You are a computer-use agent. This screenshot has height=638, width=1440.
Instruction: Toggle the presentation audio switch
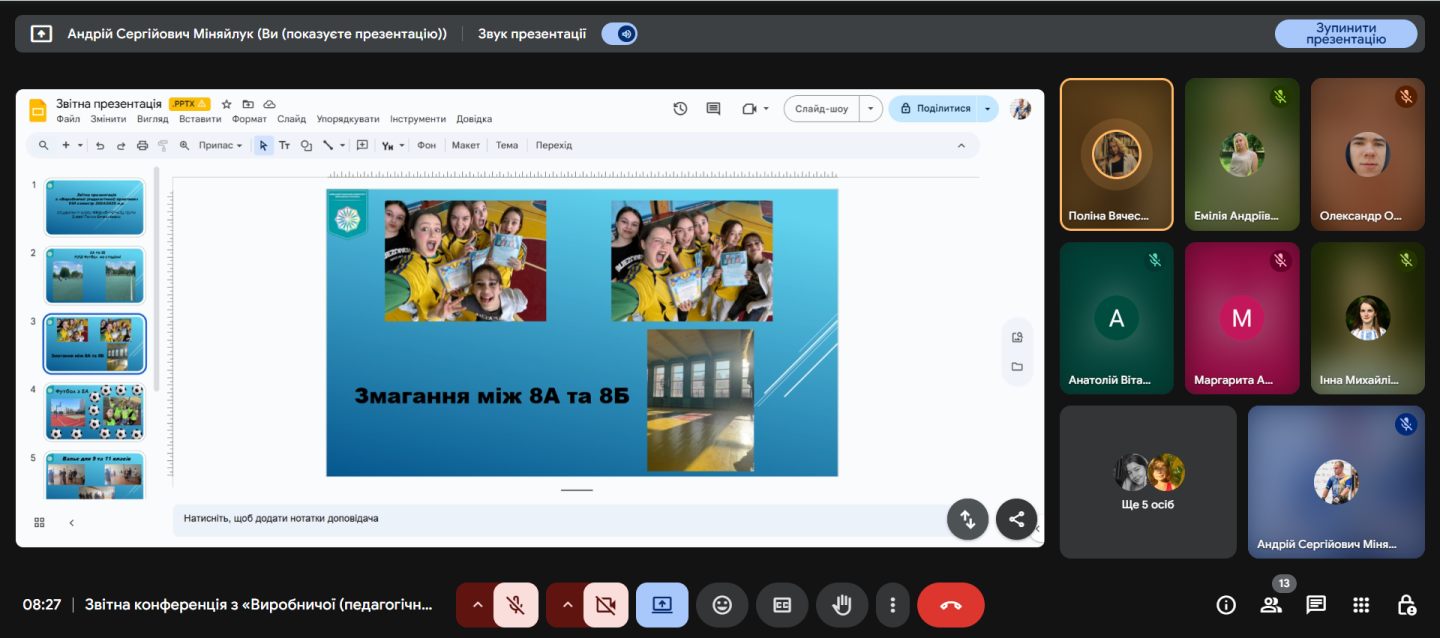(619, 34)
